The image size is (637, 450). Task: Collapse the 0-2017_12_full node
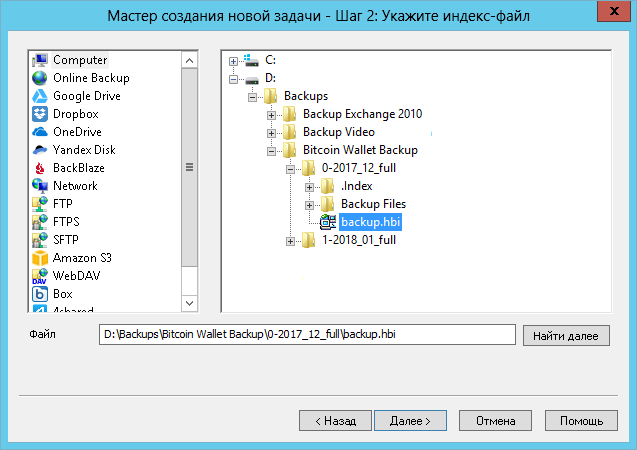[x=290, y=169]
